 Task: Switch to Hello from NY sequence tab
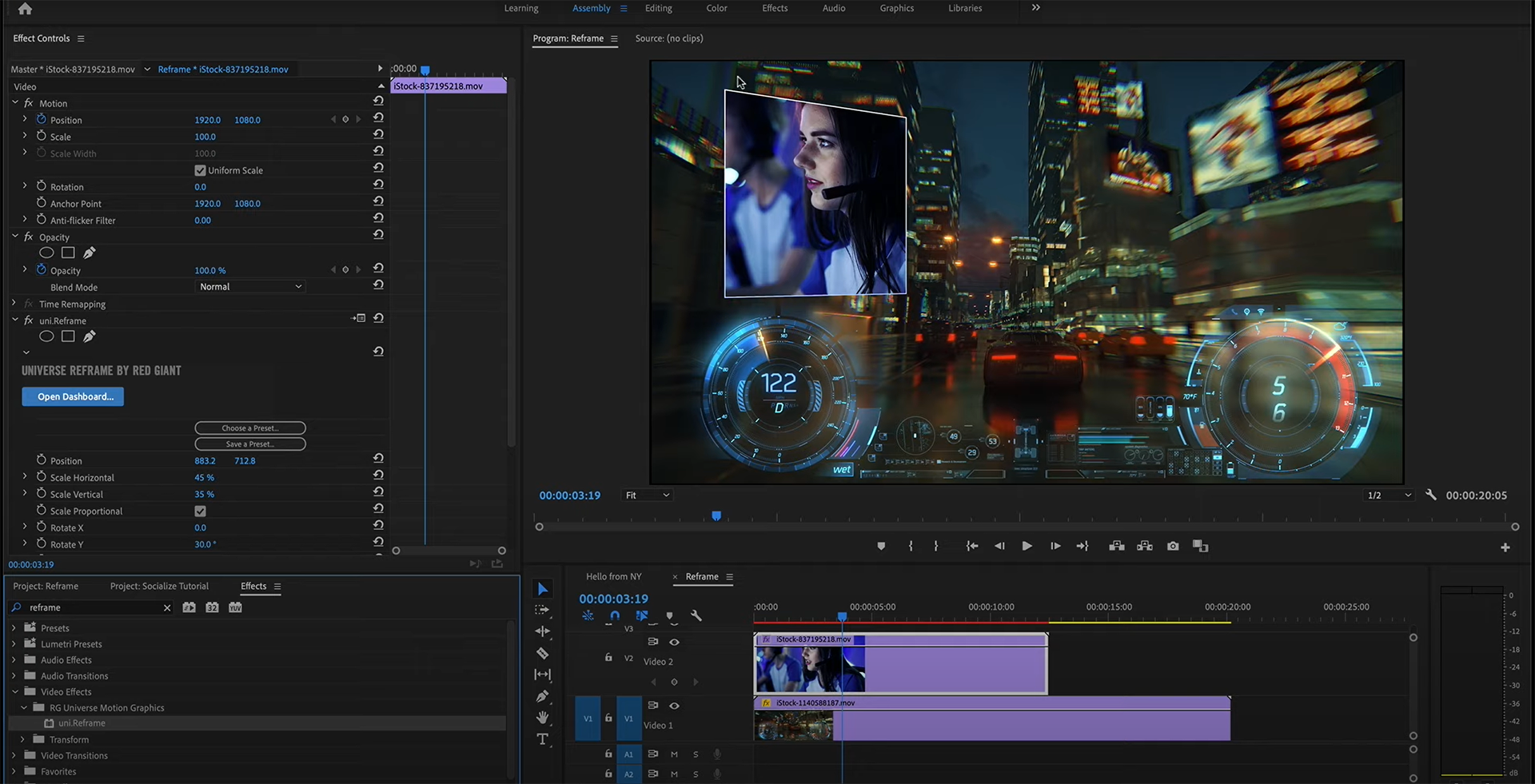click(613, 576)
